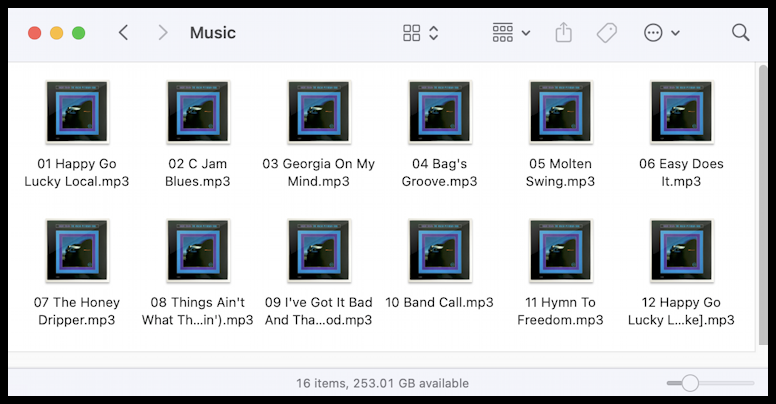Click filename 07 The Honey Dripper.mp3
776x404 pixels.
(77, 311)
